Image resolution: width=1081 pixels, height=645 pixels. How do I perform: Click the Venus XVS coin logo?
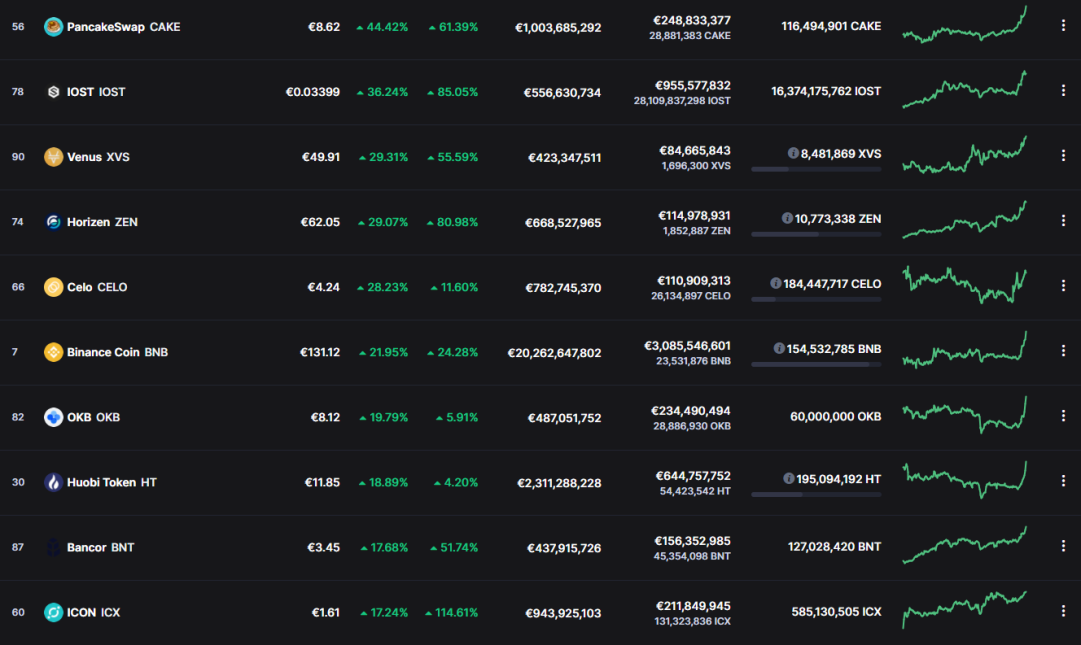point(53,157)
